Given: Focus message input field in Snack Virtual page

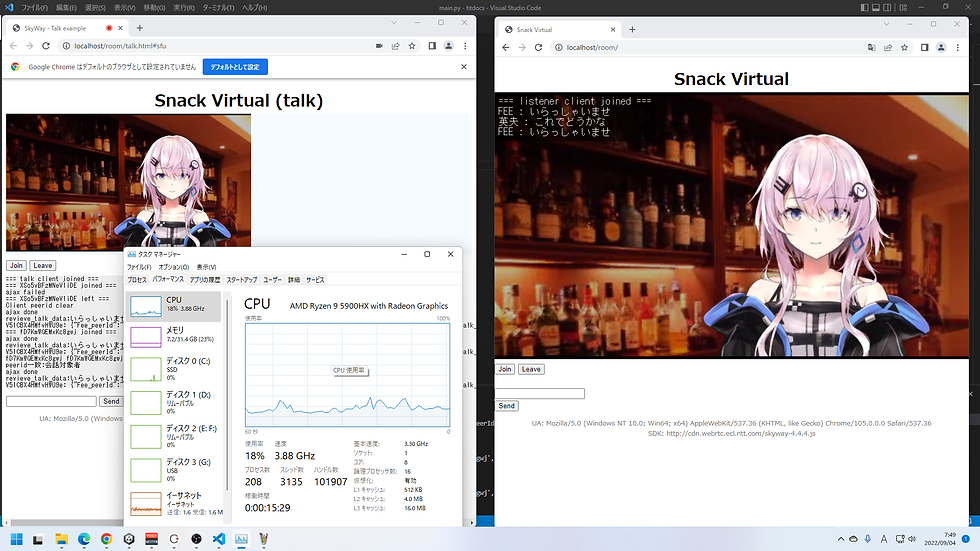Looking at the screenshot, I should 540,394.
